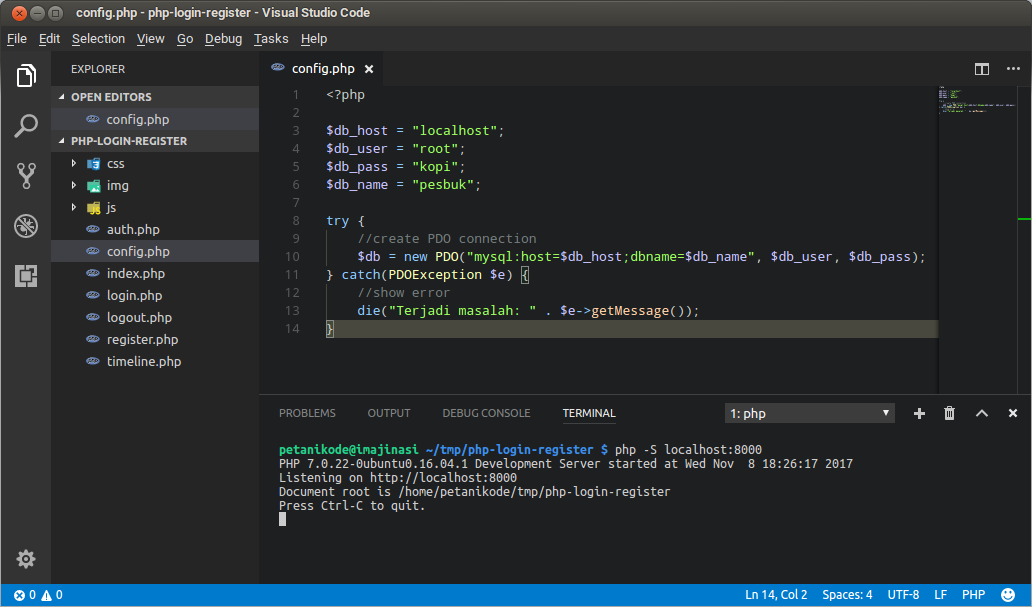This screenshot has width=1032, height=607.
Task: Open the more actions menu
Action: (x=1012, y=68)
